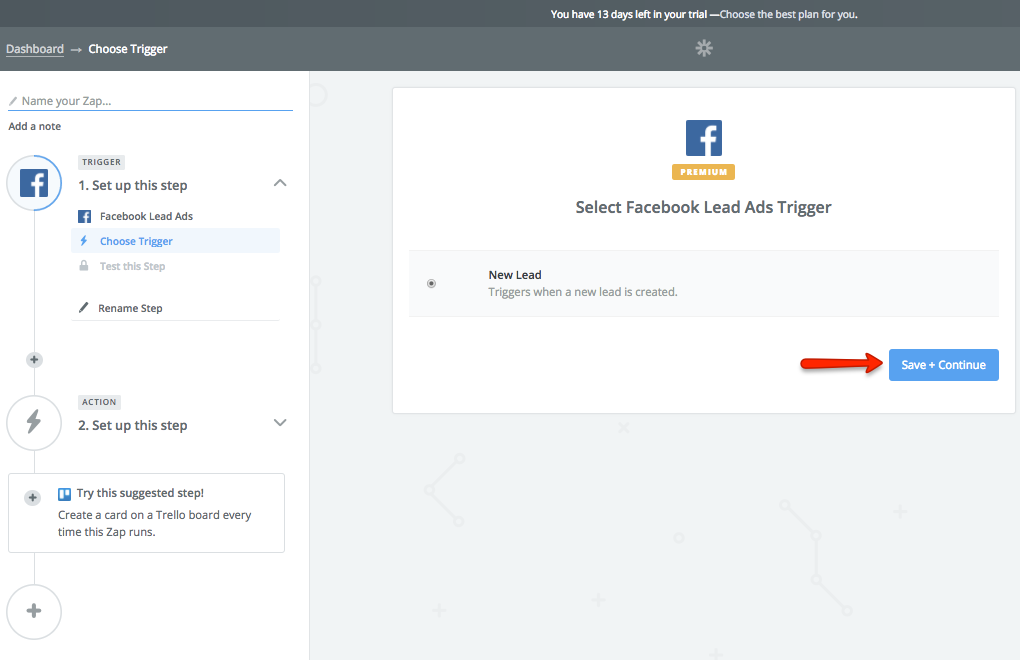Click the Zapier loading logo in header

tap(704, 48)
